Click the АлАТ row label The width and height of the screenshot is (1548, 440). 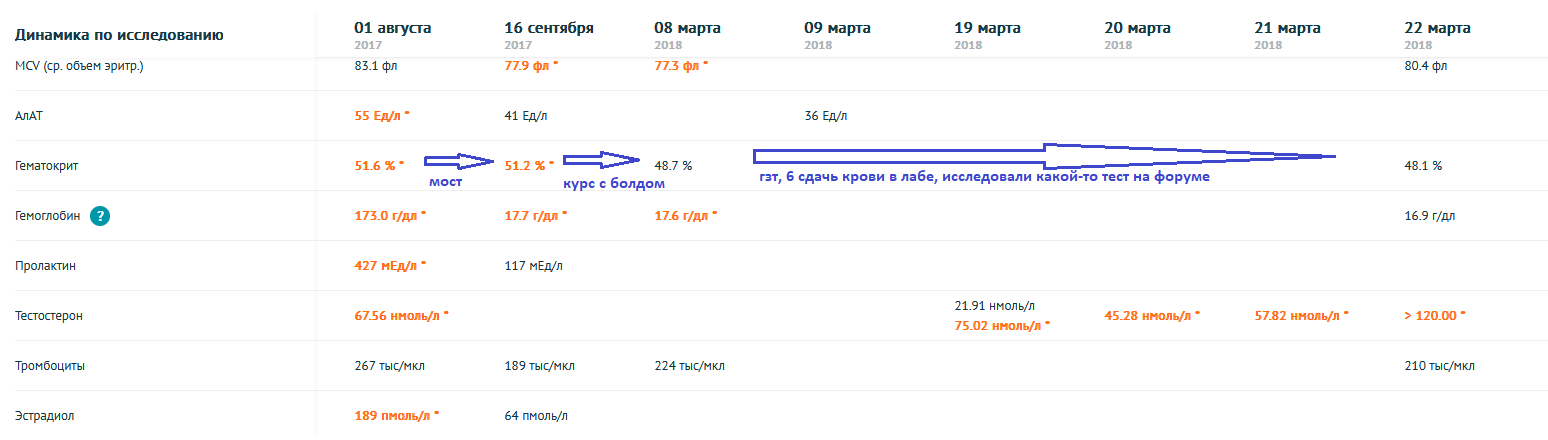coord(30,116)
